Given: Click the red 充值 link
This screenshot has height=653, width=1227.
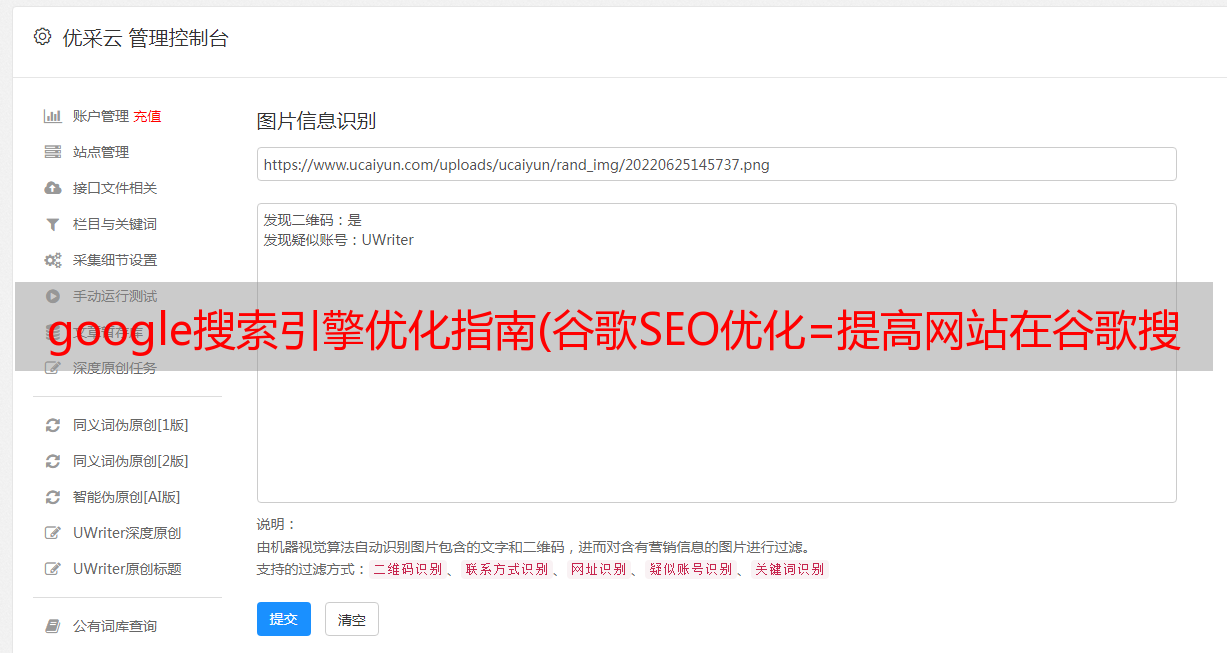Looking at the screenshot, I should [147, 116].
